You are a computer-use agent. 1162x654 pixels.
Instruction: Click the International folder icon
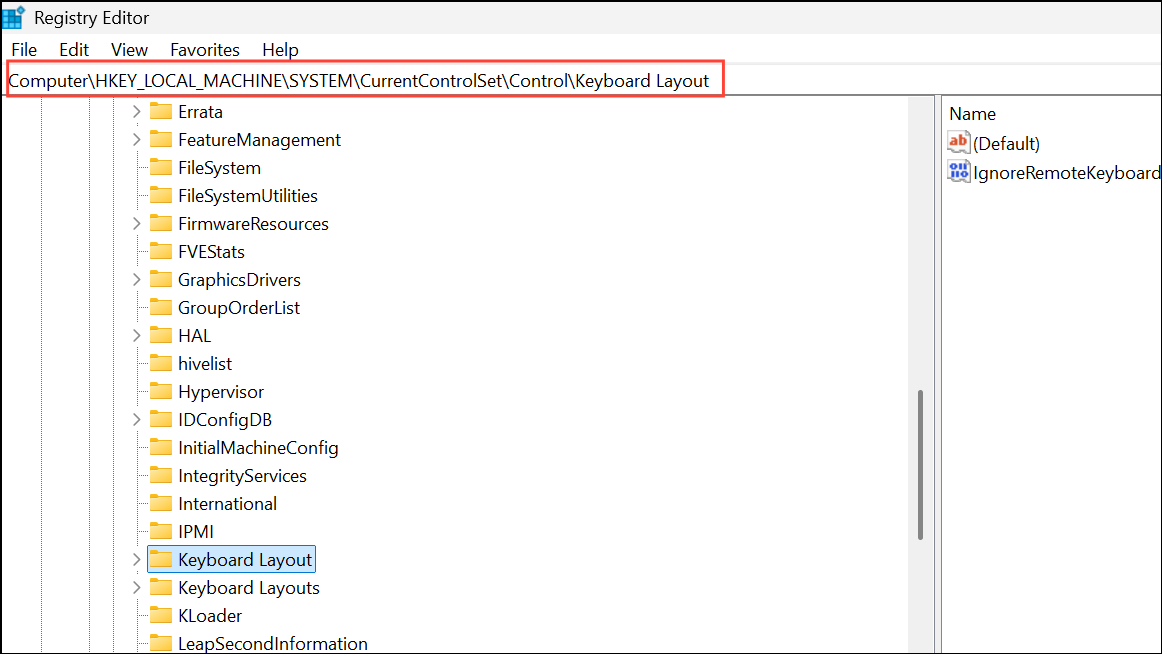[x=160, y=503]
